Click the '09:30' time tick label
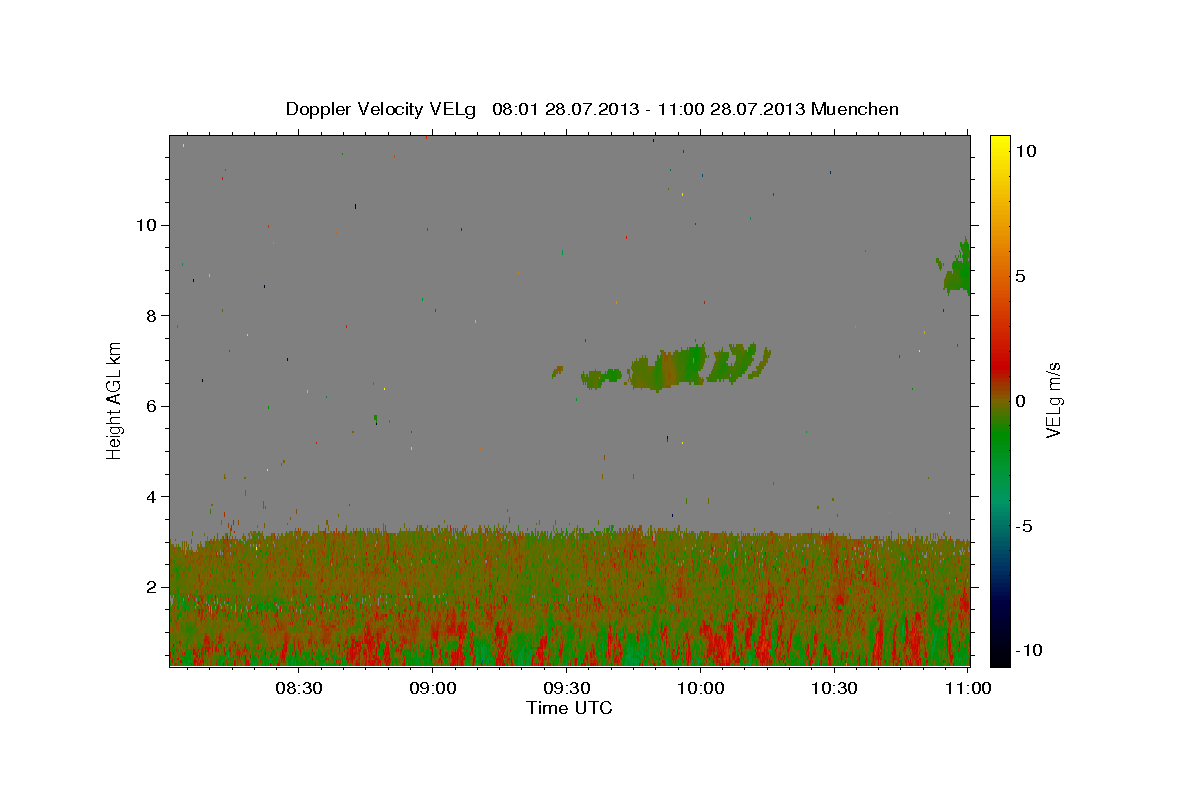1200x800 pixels. pos(567,688)
